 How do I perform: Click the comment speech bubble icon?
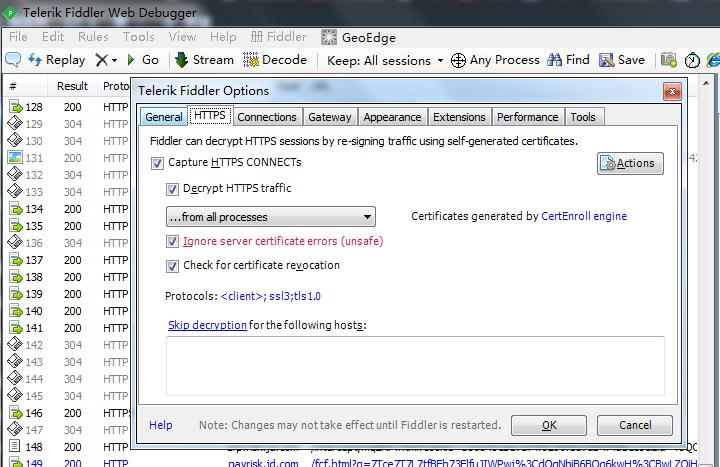tap(13, 60)
